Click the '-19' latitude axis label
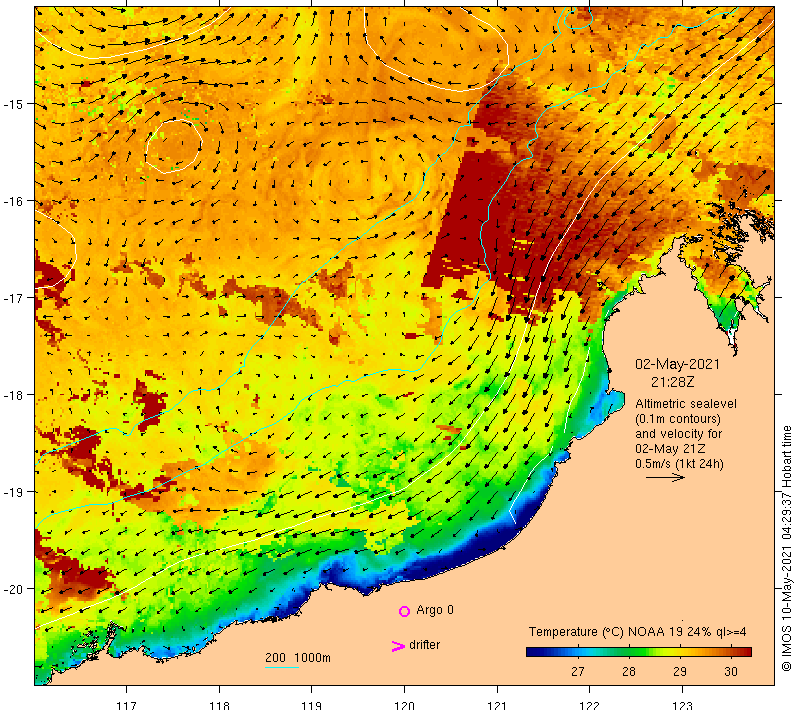The width and height of the screenshot is (800, 710). pyautogui.click(x=13, y=492)
